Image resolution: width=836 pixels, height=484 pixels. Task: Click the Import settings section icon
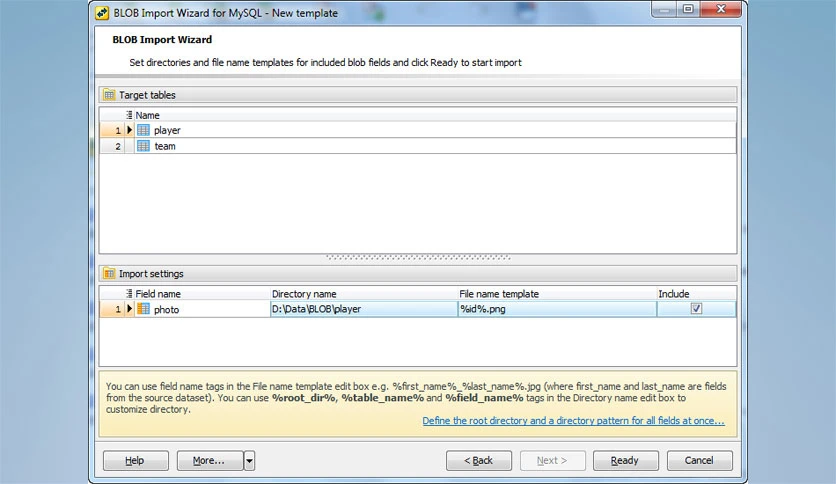tap(109, 273)
